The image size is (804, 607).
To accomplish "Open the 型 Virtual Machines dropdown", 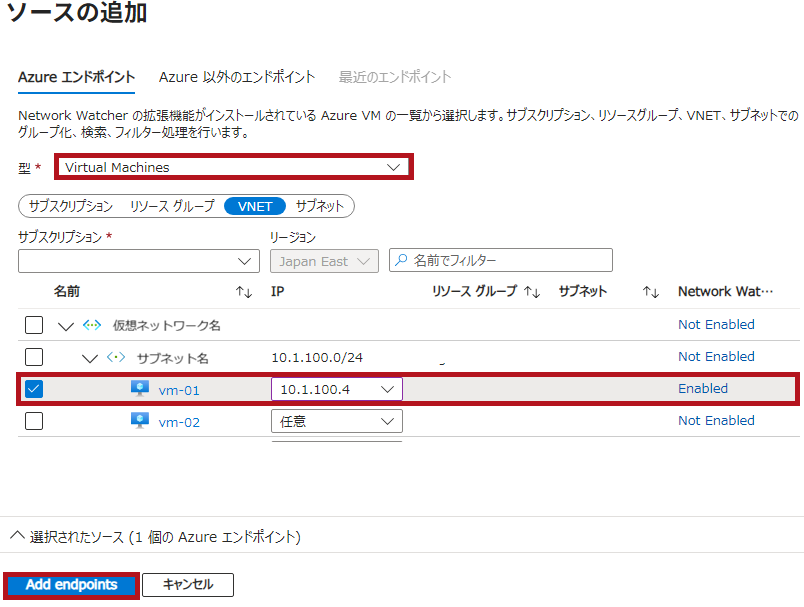I will 234,167.
